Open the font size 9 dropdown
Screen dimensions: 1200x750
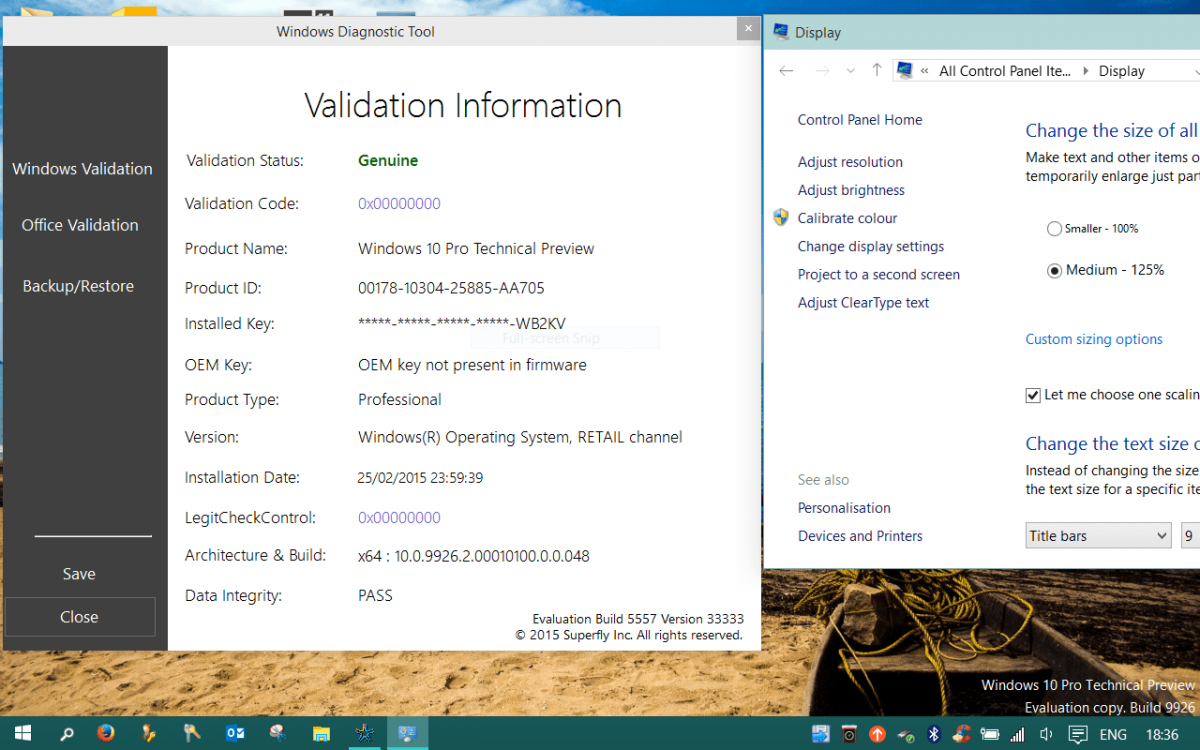(1190, 536)
